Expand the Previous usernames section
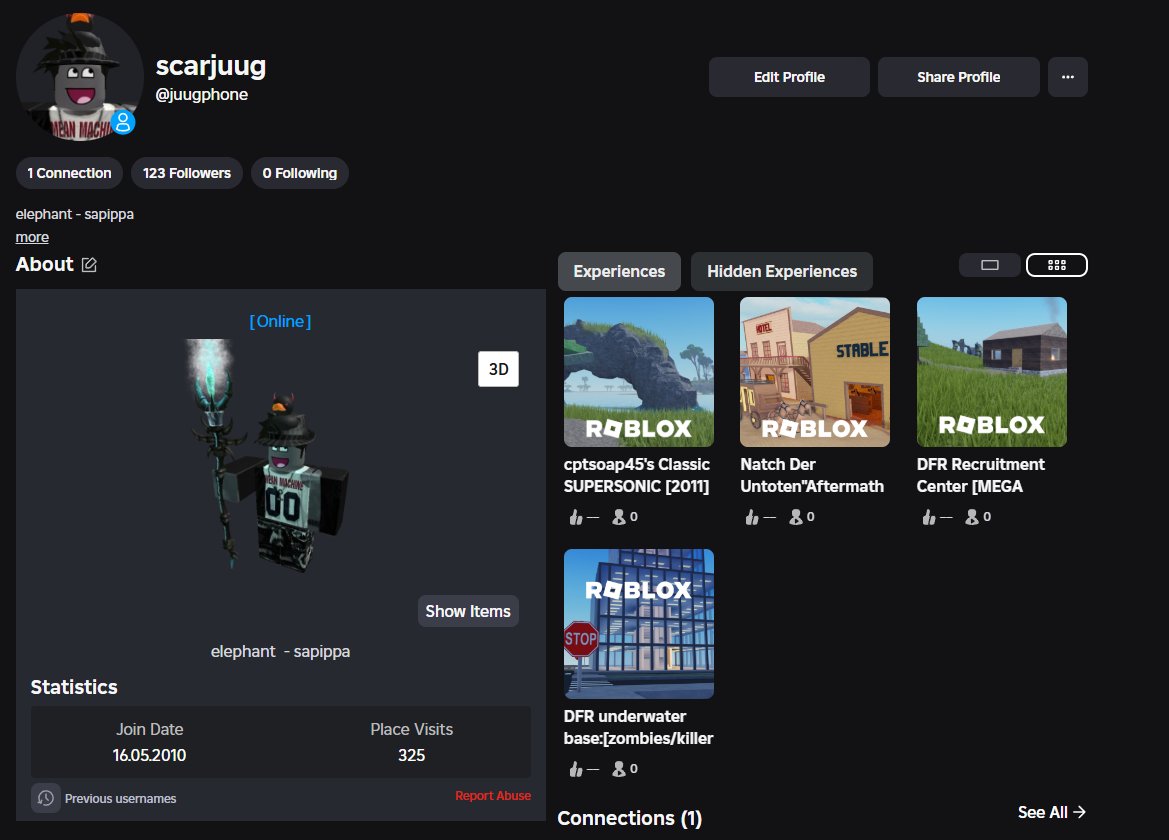This screenshot has width=1169, height=840. pyautogui.click(x=120, y=797)
